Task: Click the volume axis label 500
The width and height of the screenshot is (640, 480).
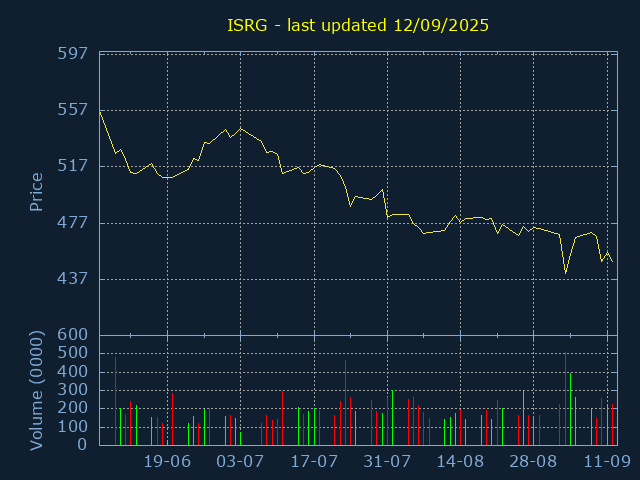Action: [73, 353]
